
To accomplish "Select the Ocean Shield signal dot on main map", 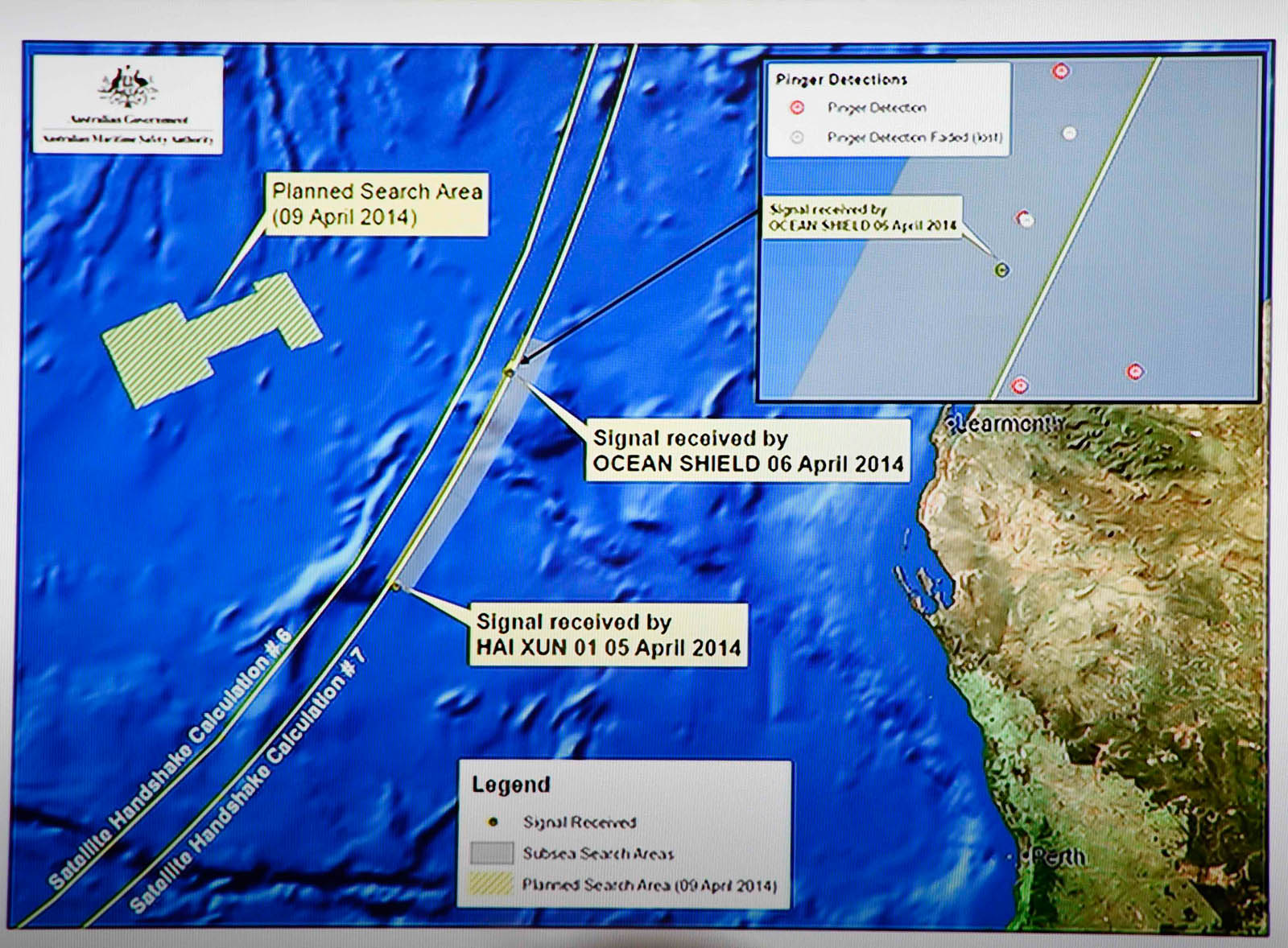I will point(509,372).
